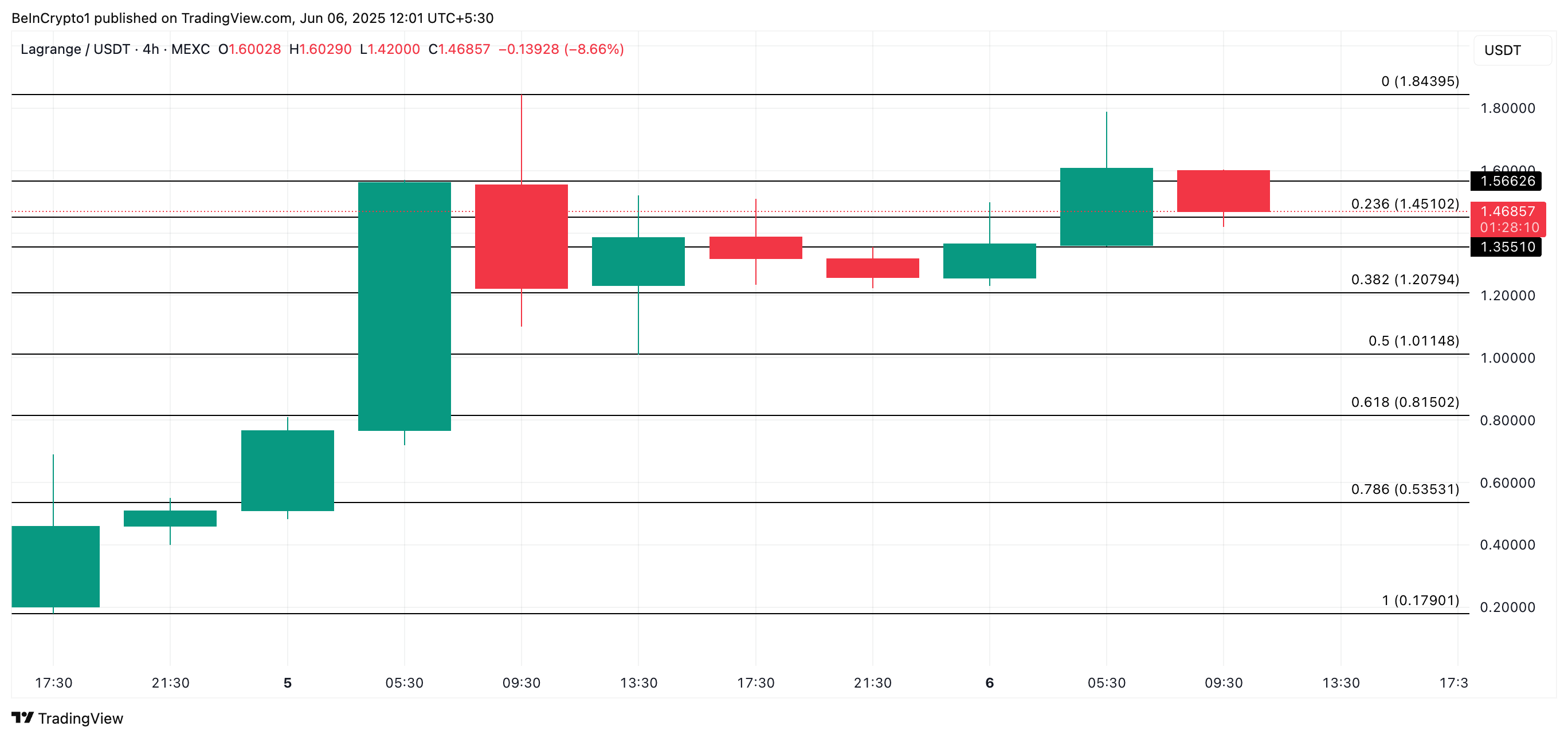
Task: Click the 0.236 (1.45102) Fibonacci label
Action: click(x=1404, y=204)
